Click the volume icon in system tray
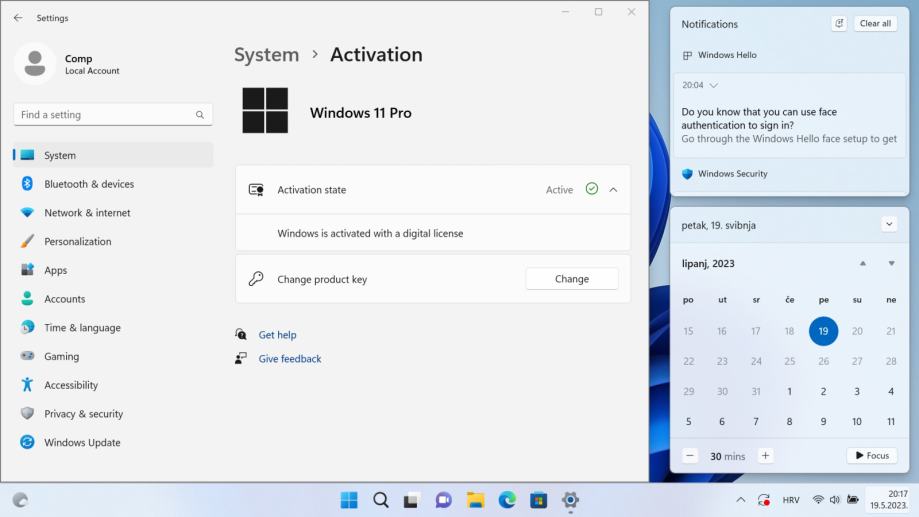This screenshot has width=919, height=517. (x=835, y=500)
